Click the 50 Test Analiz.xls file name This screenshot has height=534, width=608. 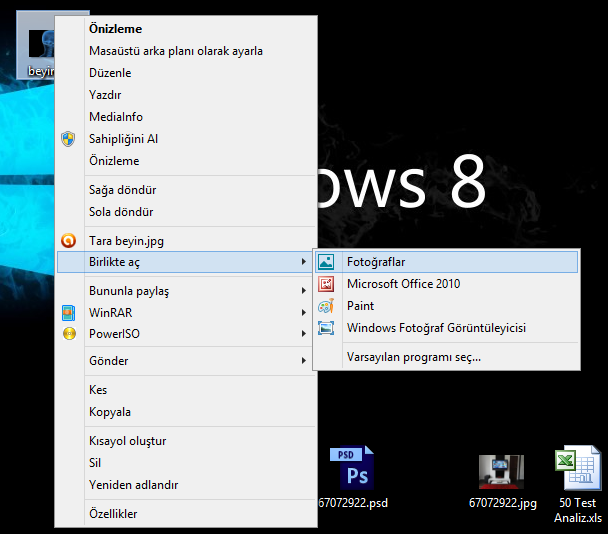click(x=578, y=510)
